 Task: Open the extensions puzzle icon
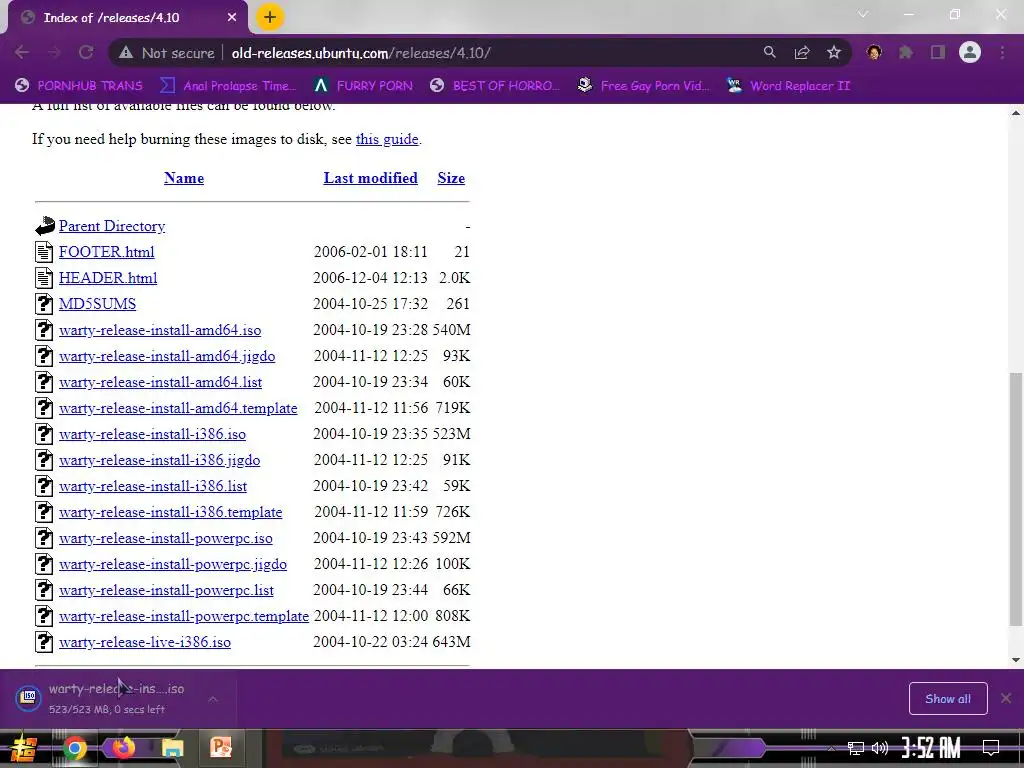(906, 53)
